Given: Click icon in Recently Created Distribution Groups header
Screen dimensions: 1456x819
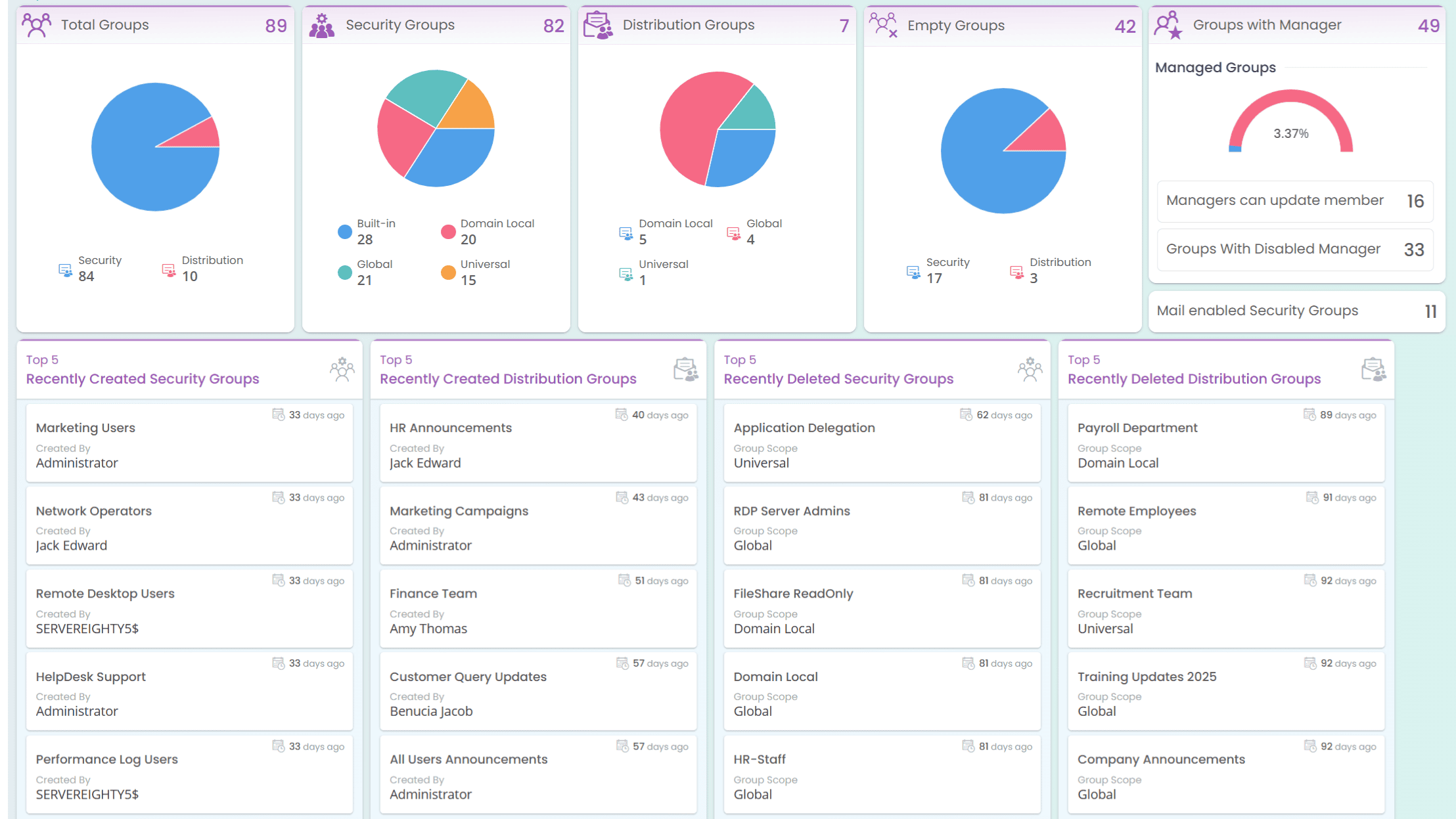Looking at the screenshot, I should (x=686, y=370).
